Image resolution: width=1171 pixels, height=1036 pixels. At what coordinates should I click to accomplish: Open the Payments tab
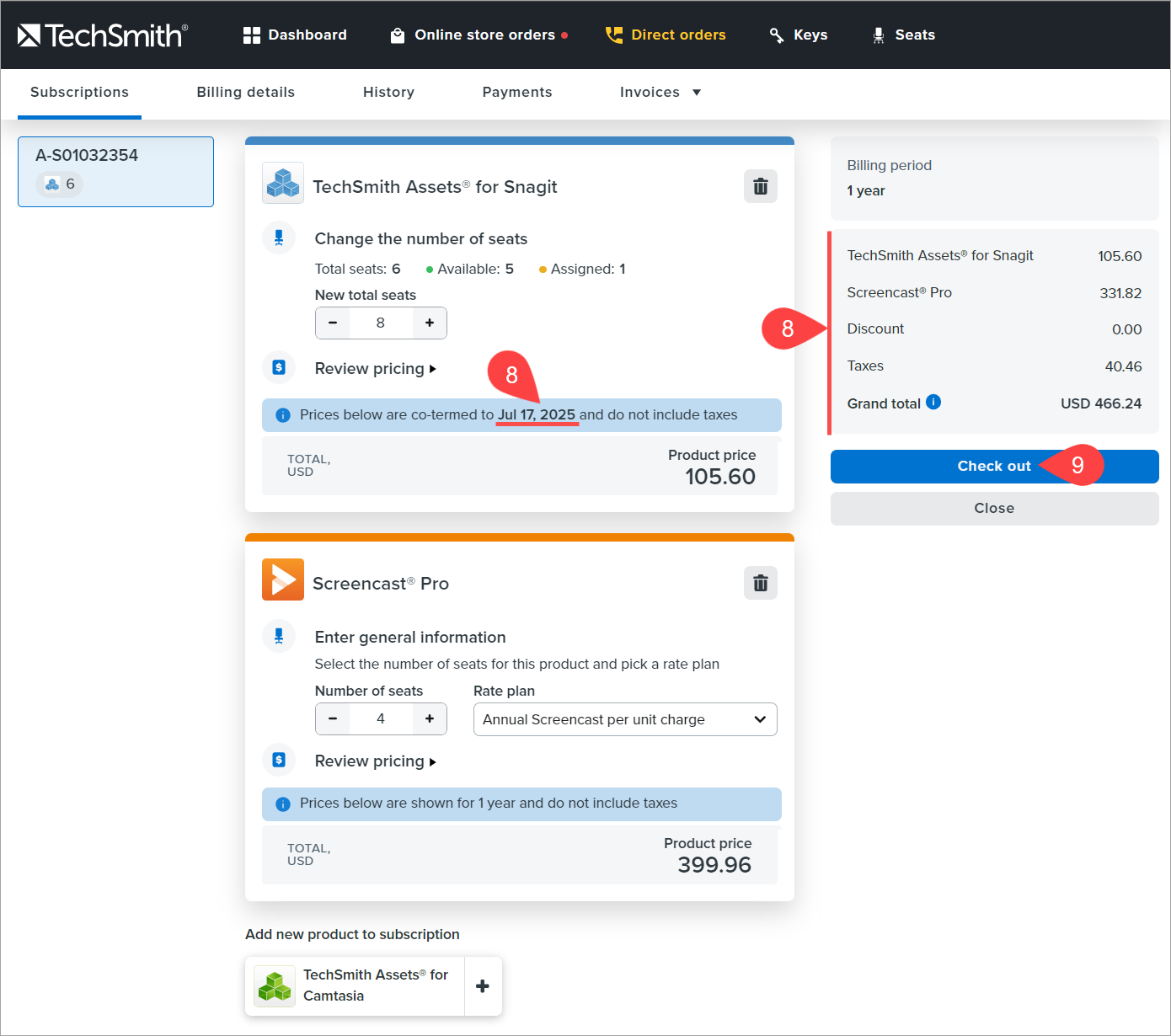coord(516,92)
